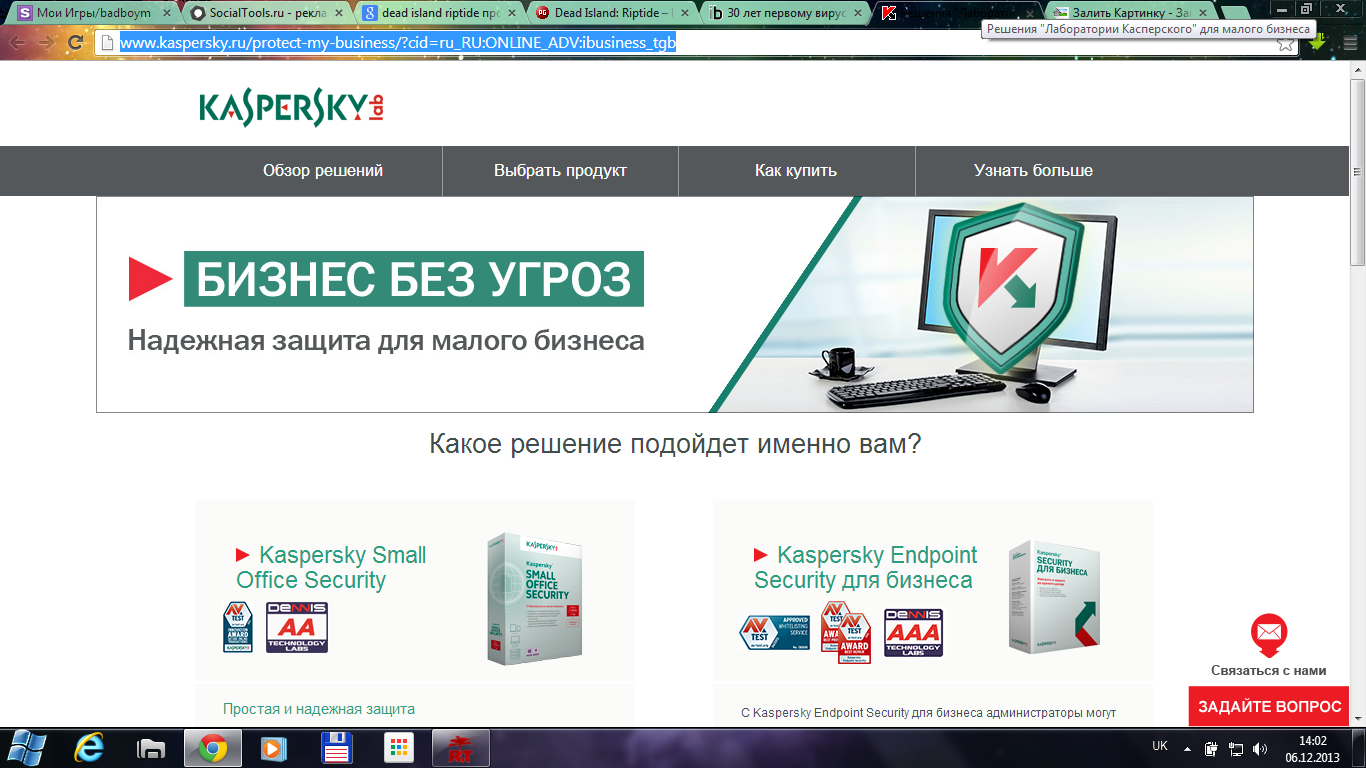Click the Dennis AAA Technology Labs badge
This screenshot has width=1366, height=768.
[x=913, y=633]
